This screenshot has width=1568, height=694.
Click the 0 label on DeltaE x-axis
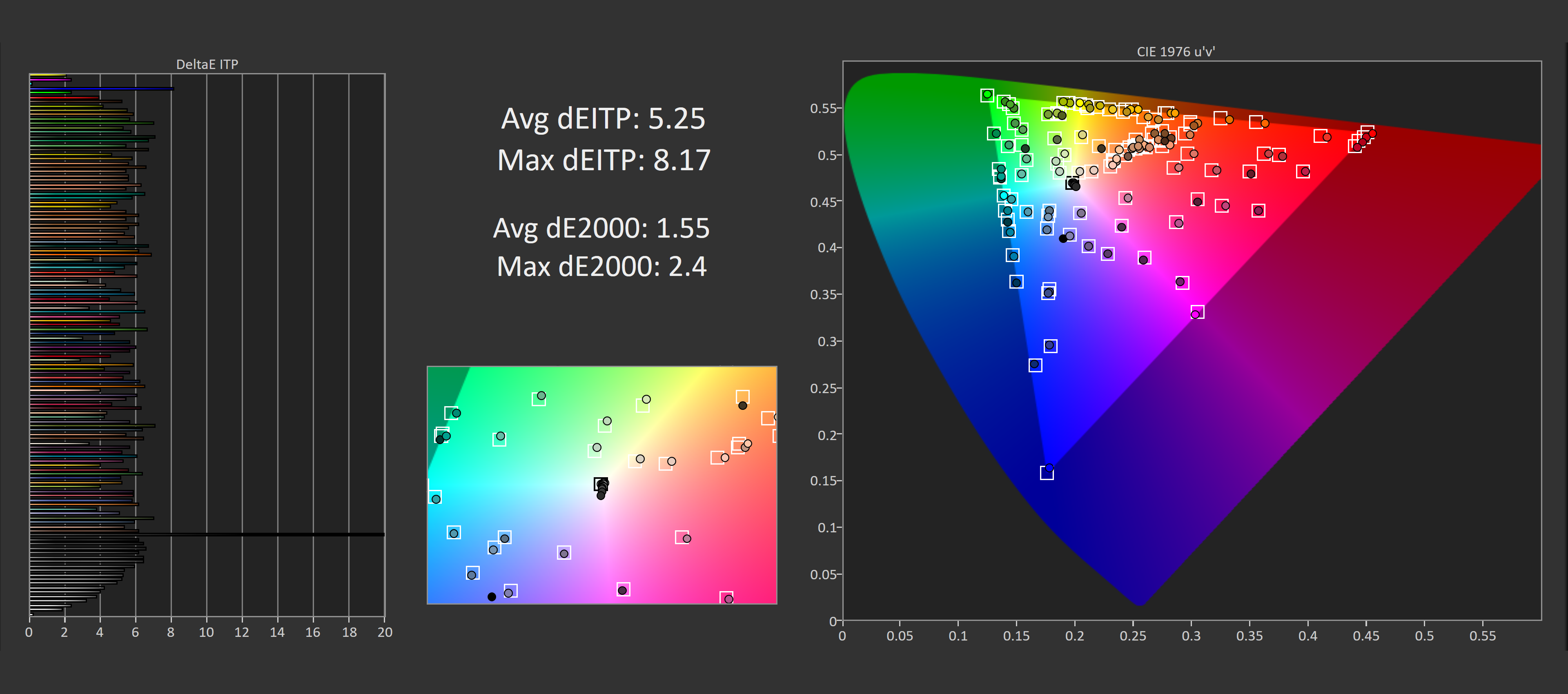29,632
